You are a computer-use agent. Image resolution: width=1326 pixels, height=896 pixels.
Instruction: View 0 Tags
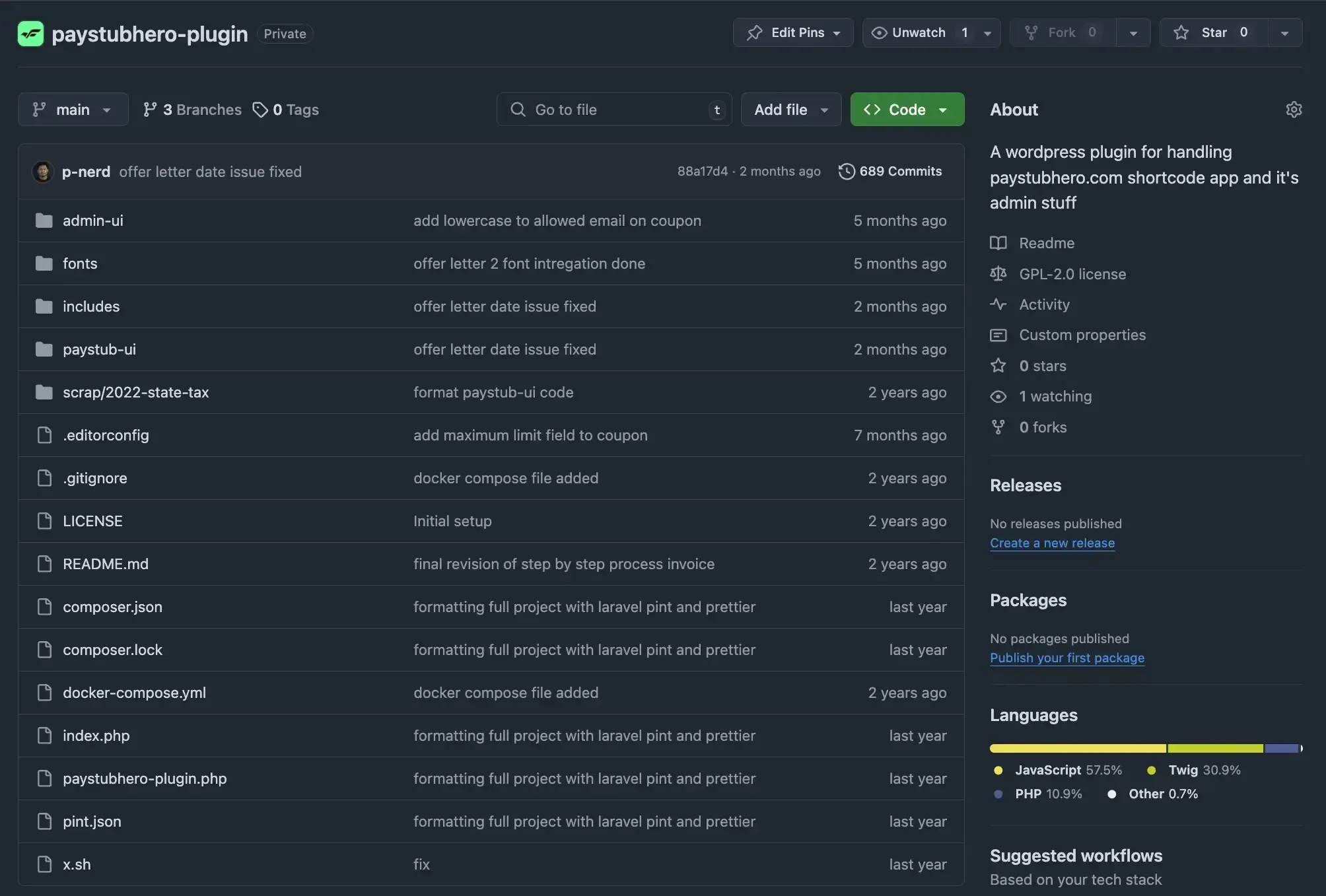286,110
